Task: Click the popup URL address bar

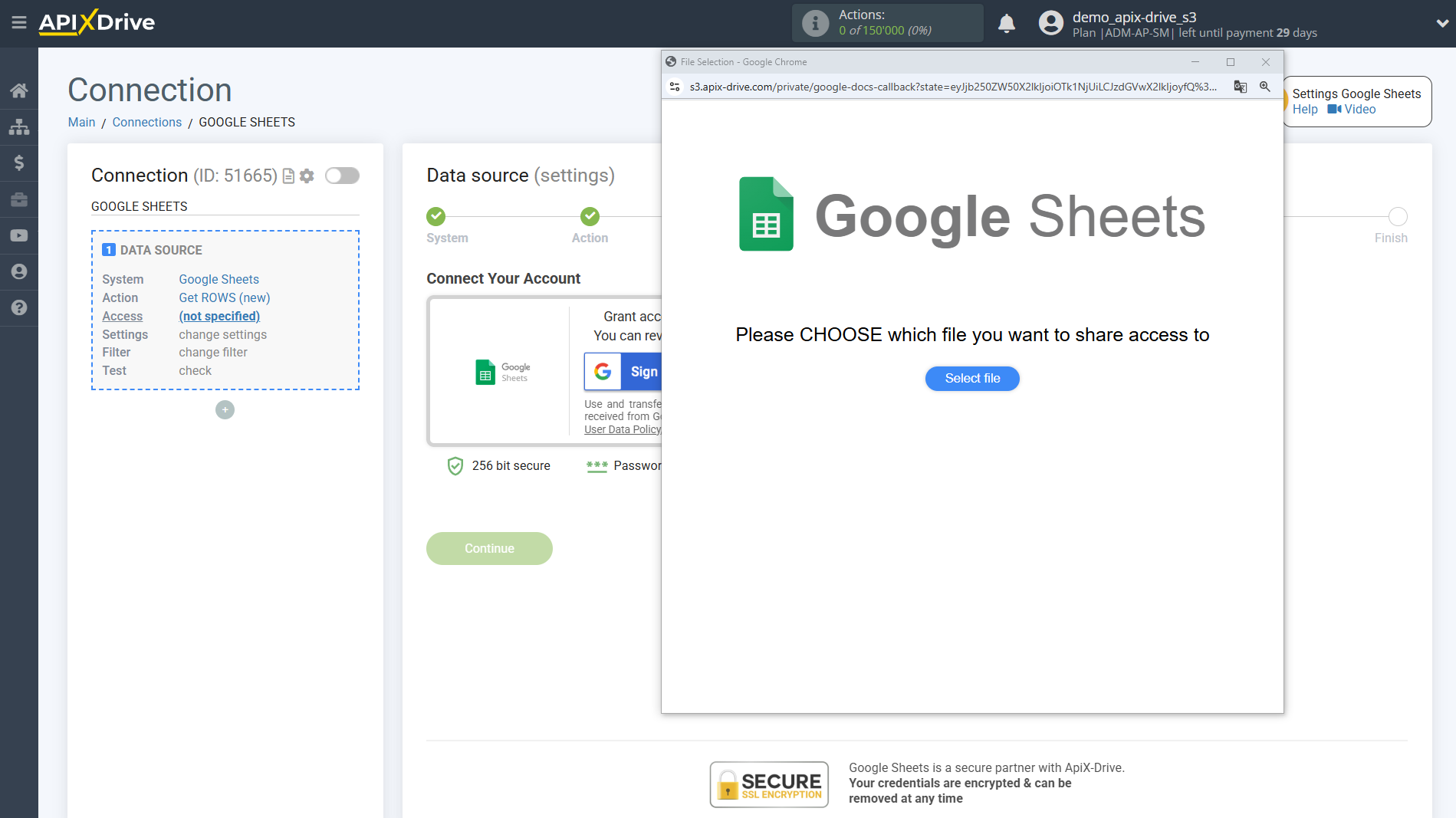Action: point(953,87)
